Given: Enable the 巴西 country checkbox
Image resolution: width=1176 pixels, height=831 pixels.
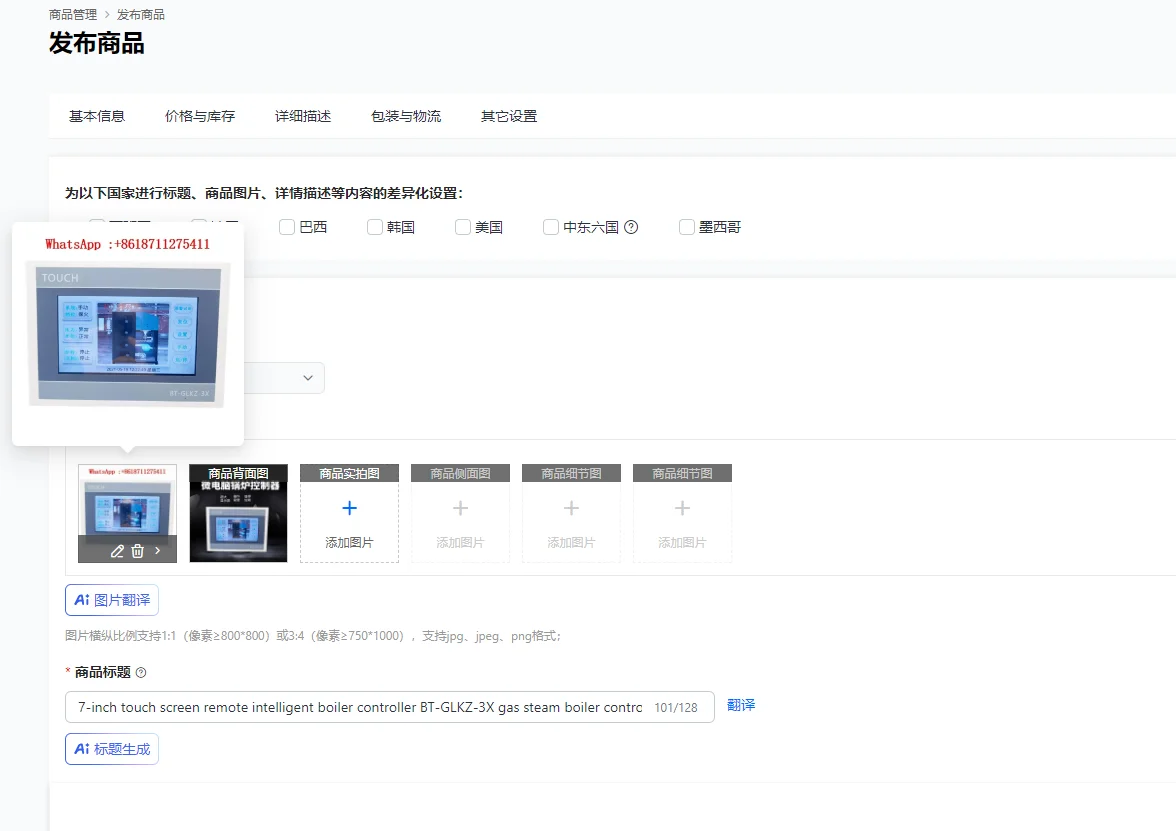Looking at the screenshot, I should (x=287, y=227).
